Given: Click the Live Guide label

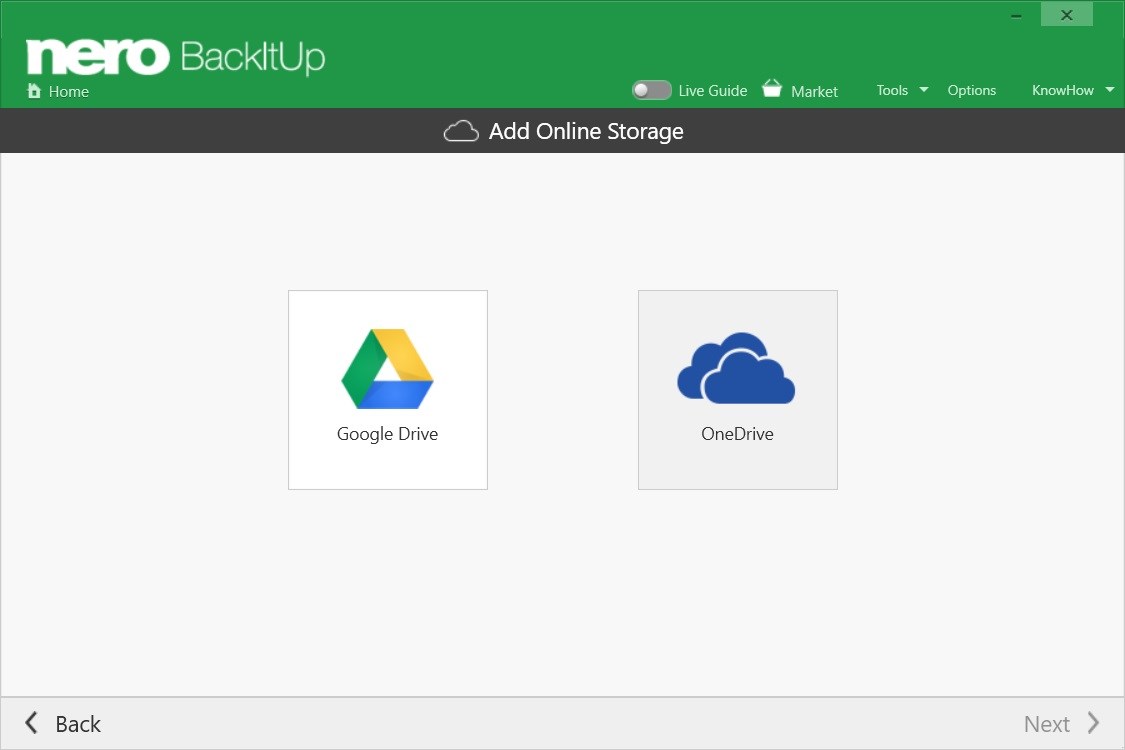Looking at the screenshot, I should point(712,90).
